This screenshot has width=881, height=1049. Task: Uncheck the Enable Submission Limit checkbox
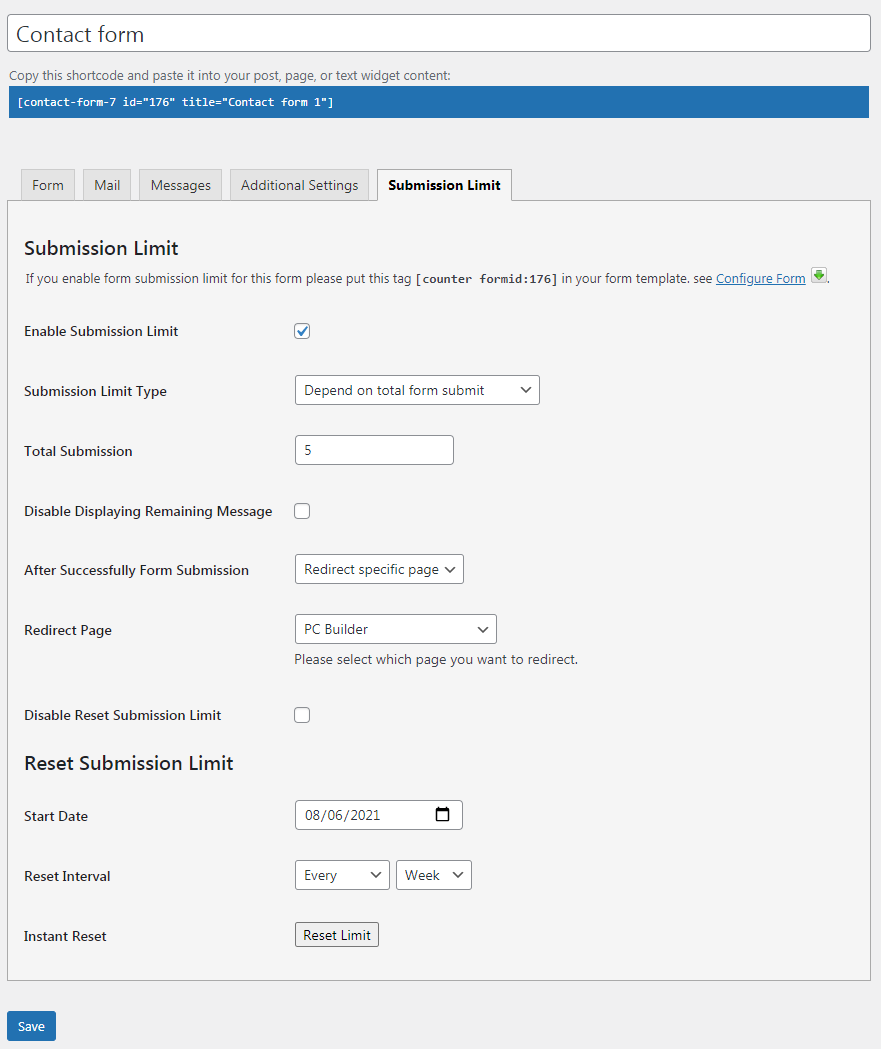302,331
